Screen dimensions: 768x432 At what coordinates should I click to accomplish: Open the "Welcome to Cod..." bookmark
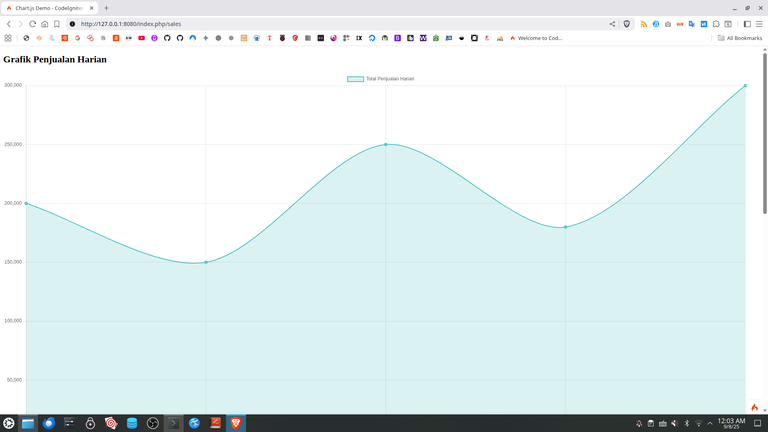tap(537, 38)
